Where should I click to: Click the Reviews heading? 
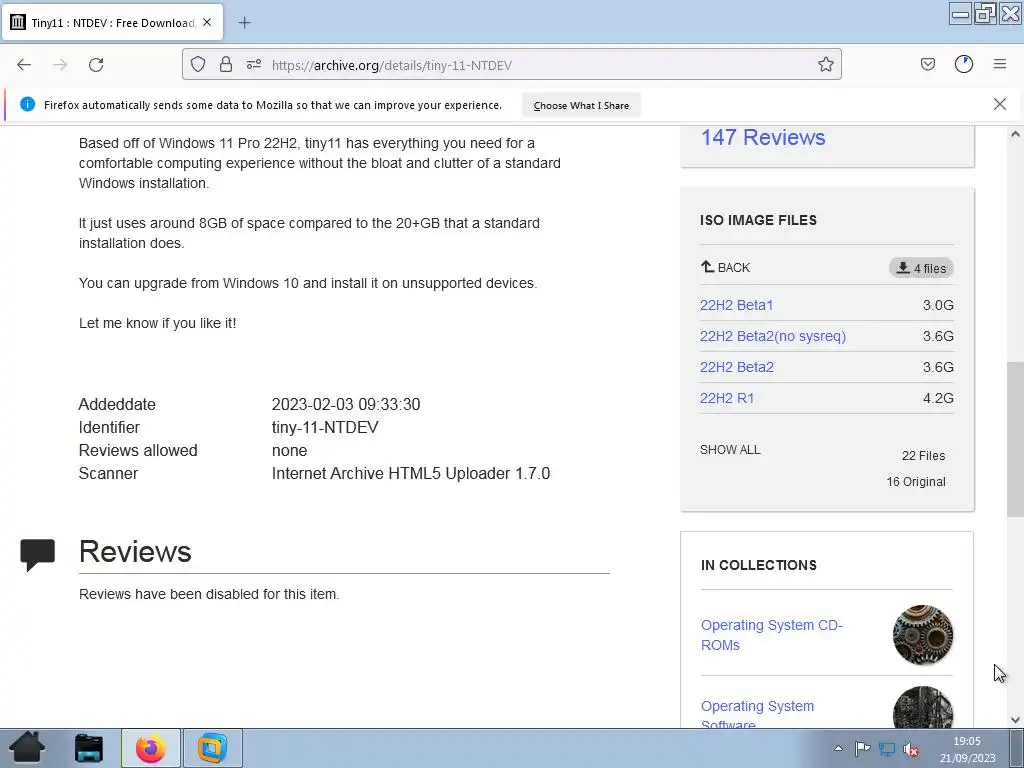pos(135,552)
